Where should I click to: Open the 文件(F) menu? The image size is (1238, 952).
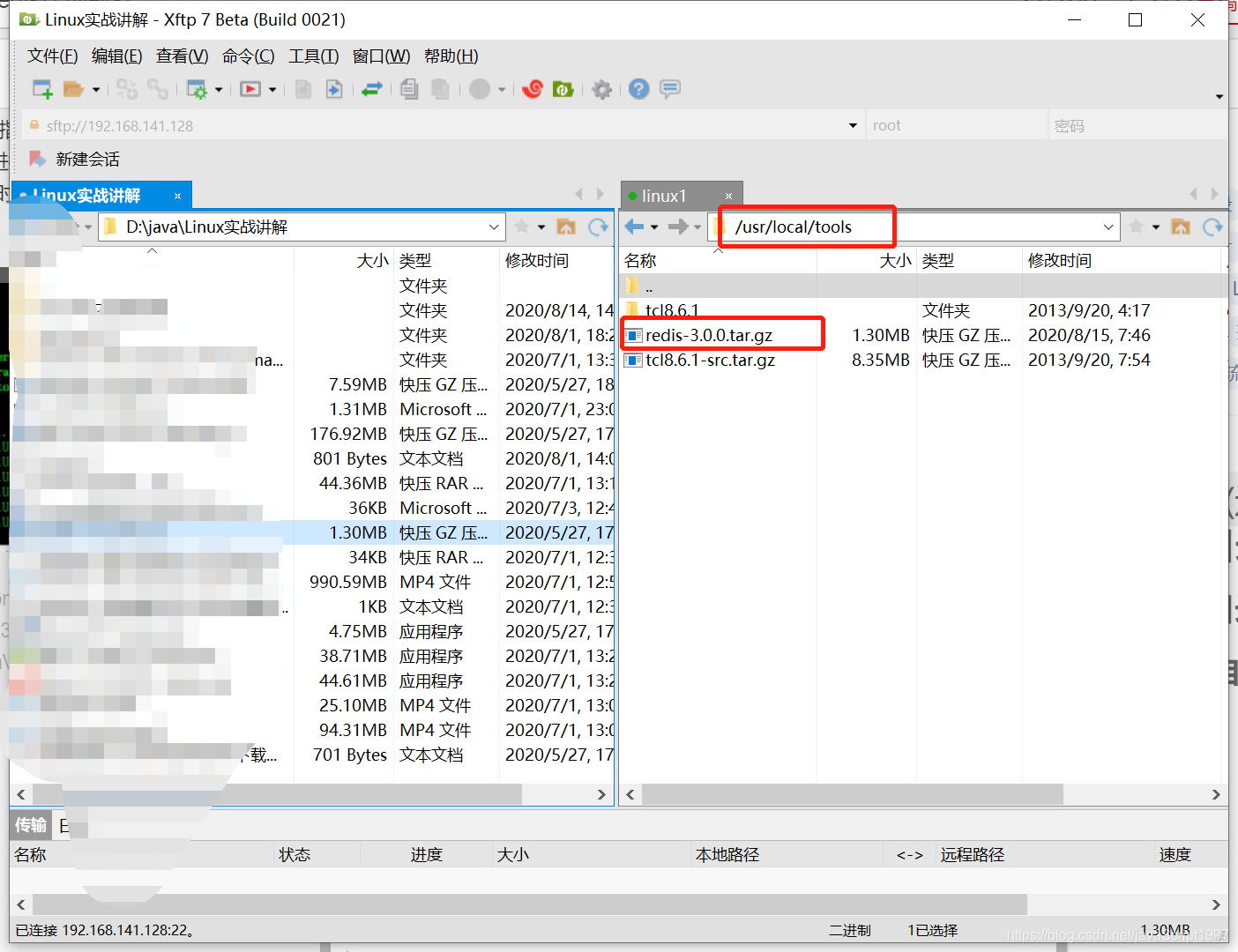[53, 56]
